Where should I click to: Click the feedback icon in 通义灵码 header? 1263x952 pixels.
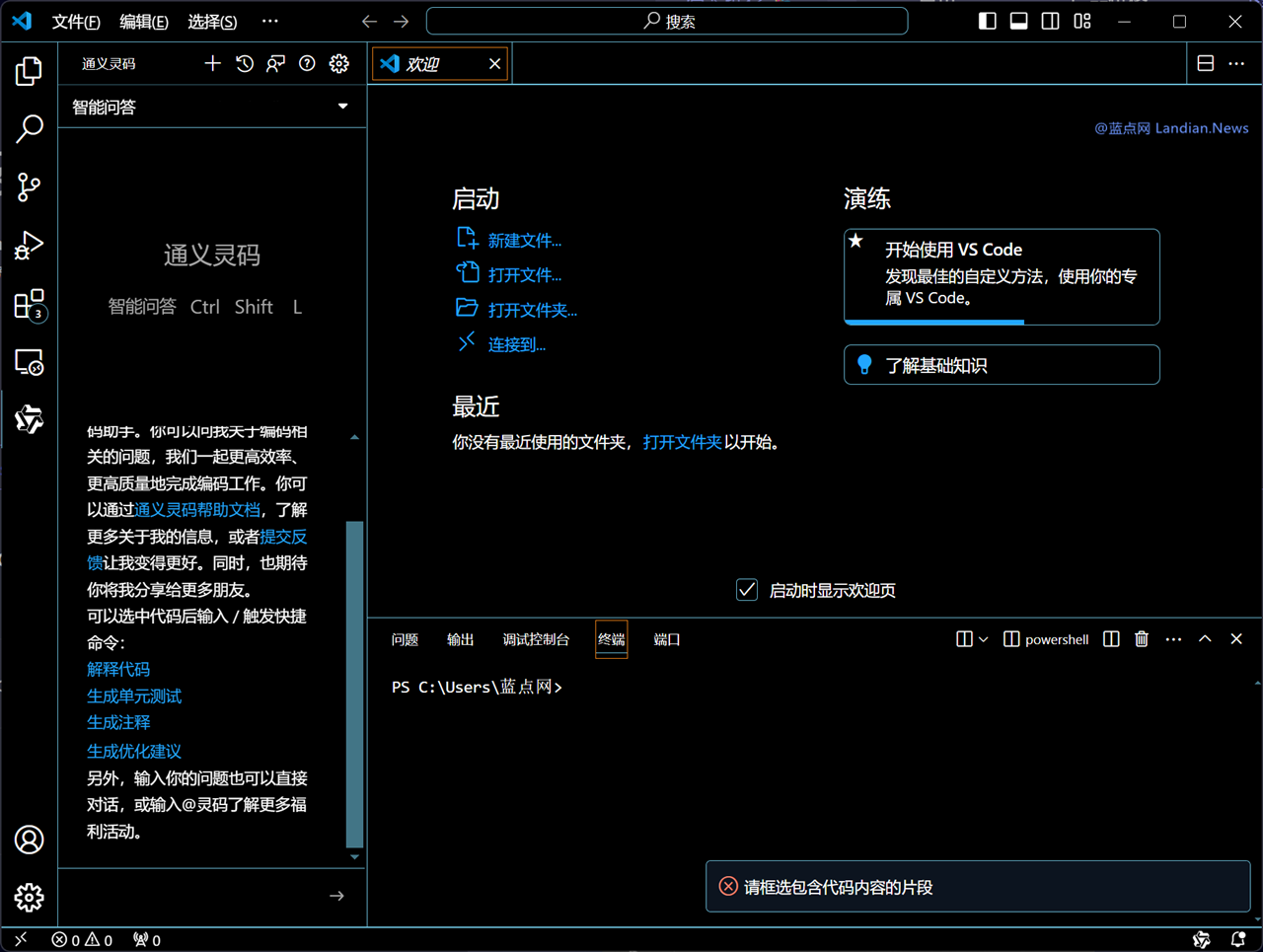(x=276, y=64)
